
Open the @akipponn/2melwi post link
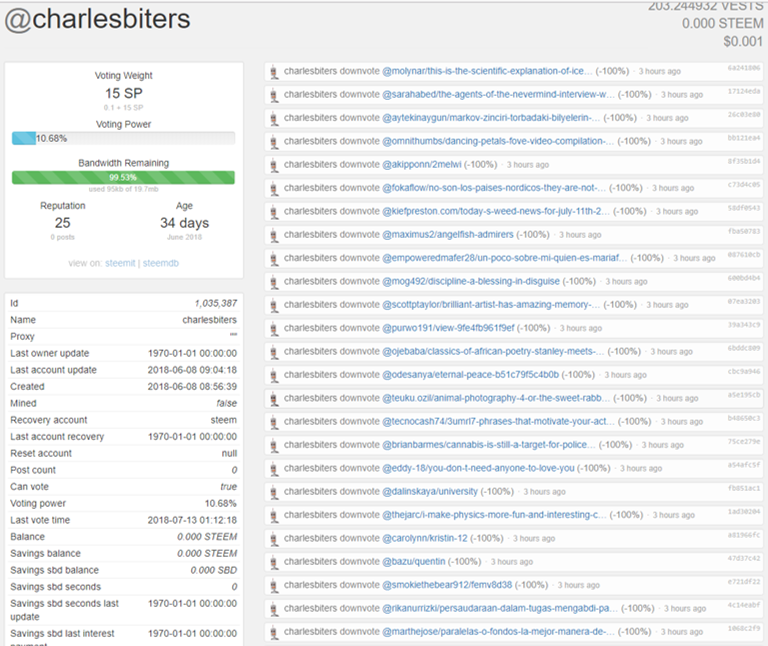422,165
